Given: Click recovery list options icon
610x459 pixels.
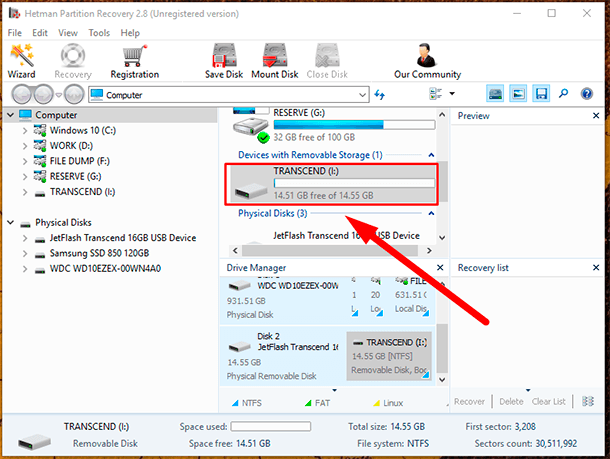Looking at the screenshot, I should pos(588,401).
